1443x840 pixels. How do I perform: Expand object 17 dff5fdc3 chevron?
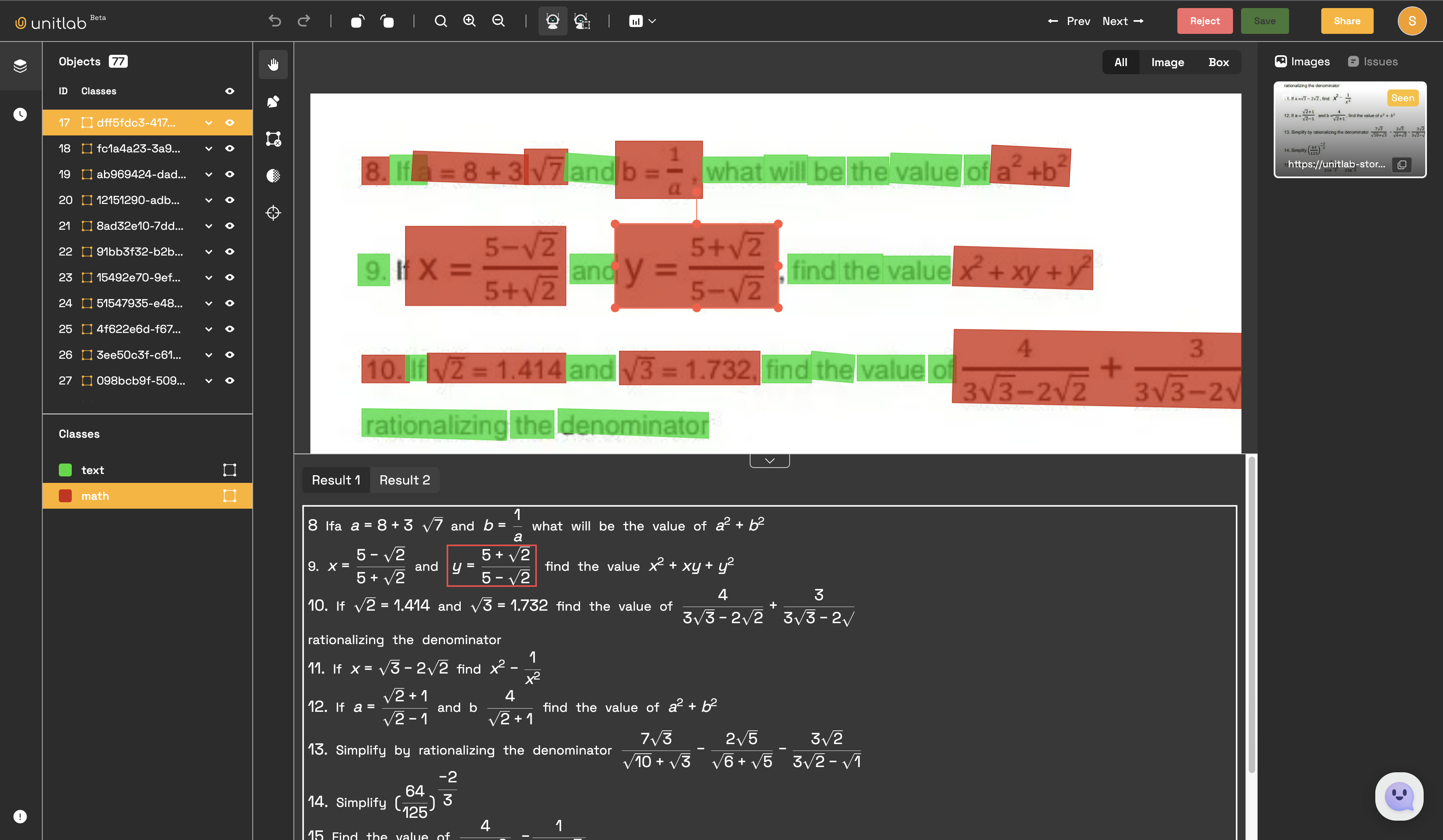coord(208,123)
